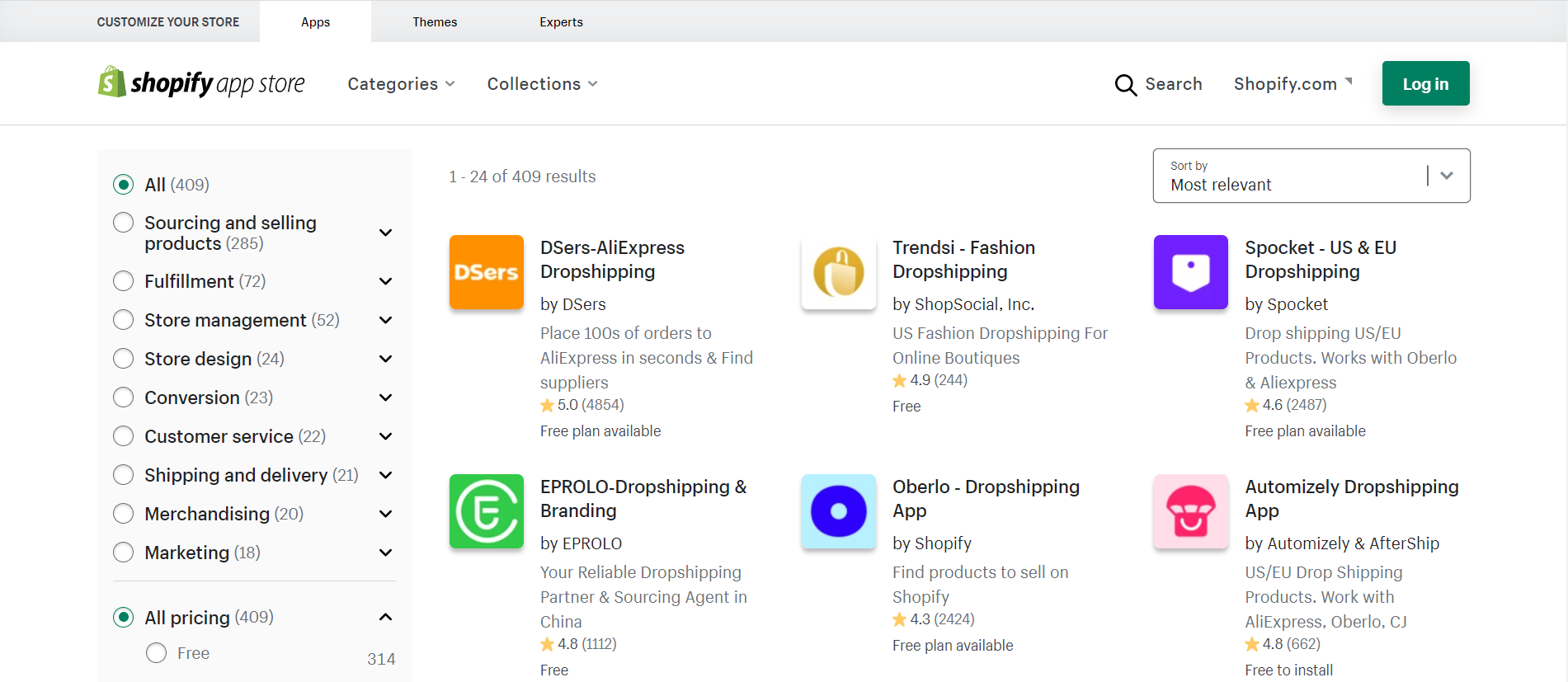Image resolution: width=1568 pixels, height=682 pixels.
Task: Click 'CUSTOMIZE YOUR STORE' header text
Action: [x=168, y=21]
